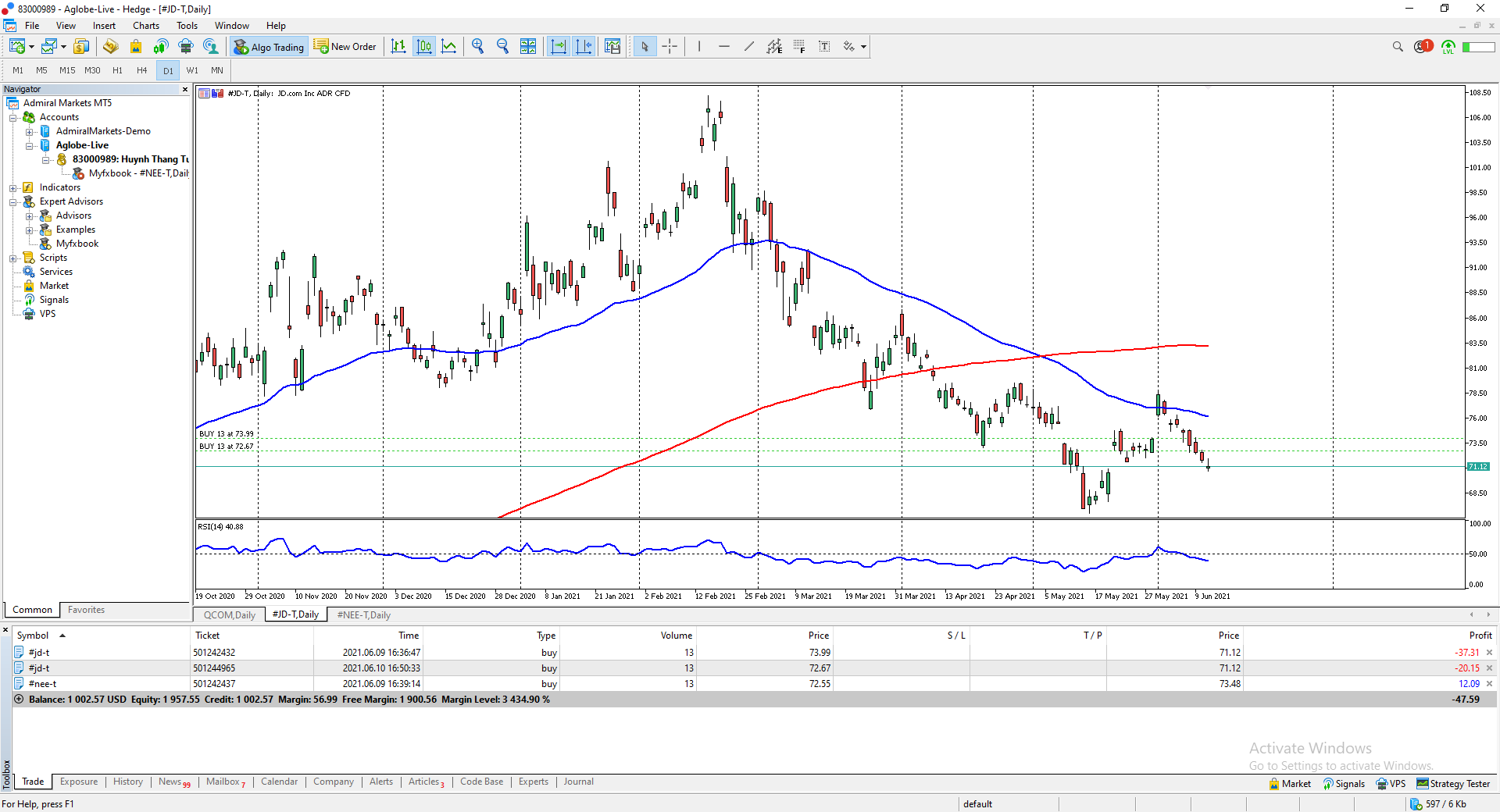This screenshot has width=1500, height=812.
Task: Select the text label drawing tool
Action: [x=824, y=47]
